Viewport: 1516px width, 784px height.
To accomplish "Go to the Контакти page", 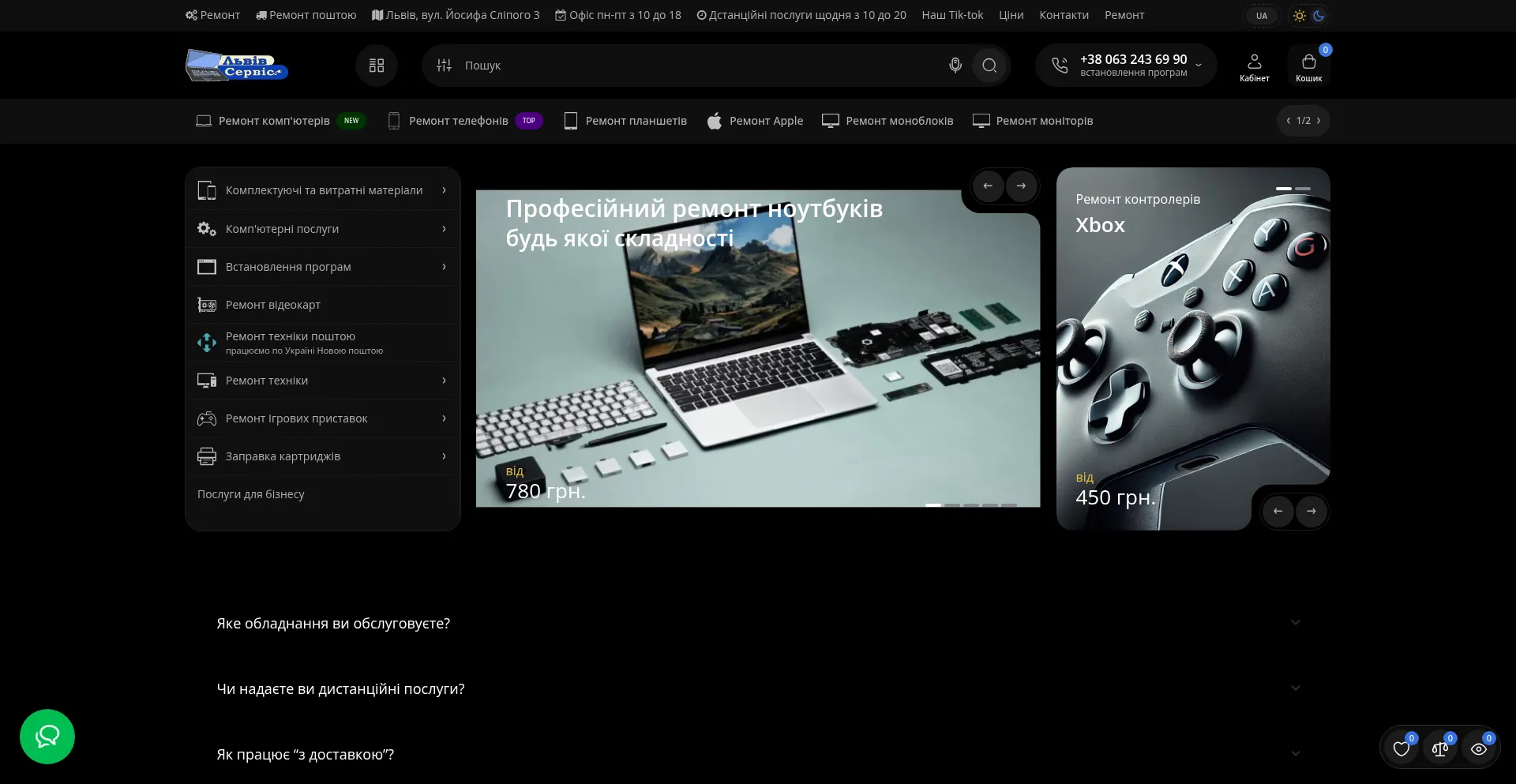I will pos(1064,15).
